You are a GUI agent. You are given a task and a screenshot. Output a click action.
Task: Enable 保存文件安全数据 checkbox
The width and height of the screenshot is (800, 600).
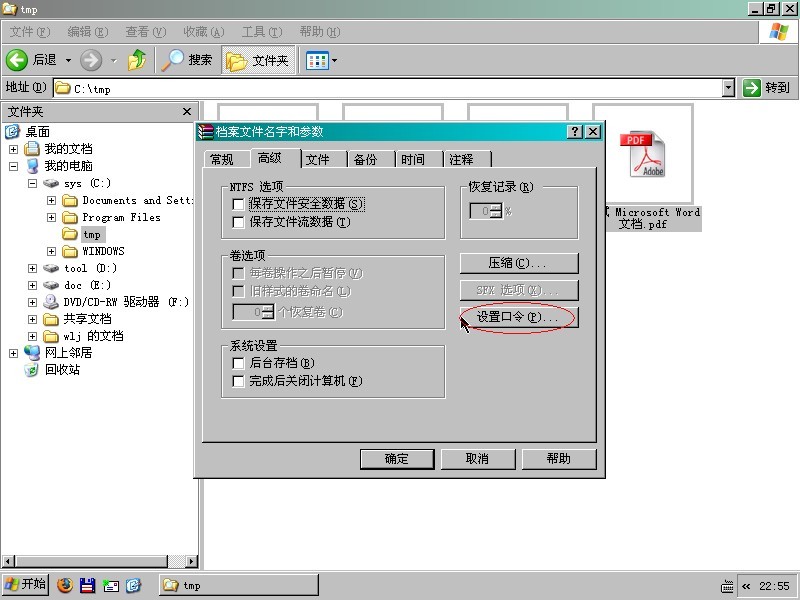[238, 204]
